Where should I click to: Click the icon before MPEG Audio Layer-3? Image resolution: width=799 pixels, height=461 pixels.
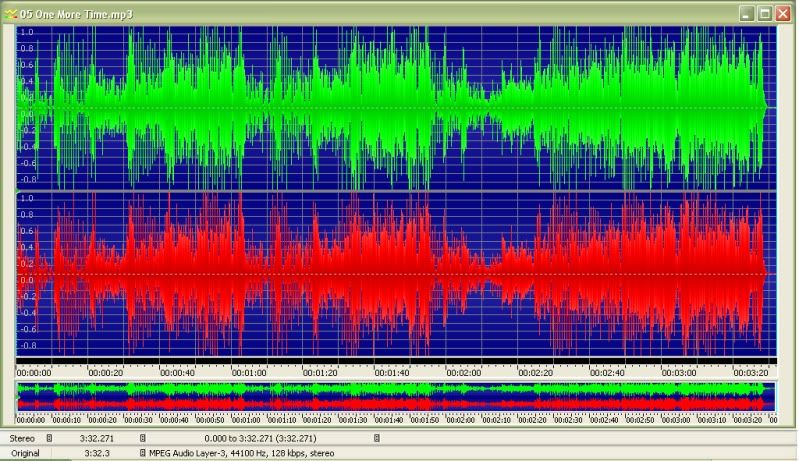(143, 453)
